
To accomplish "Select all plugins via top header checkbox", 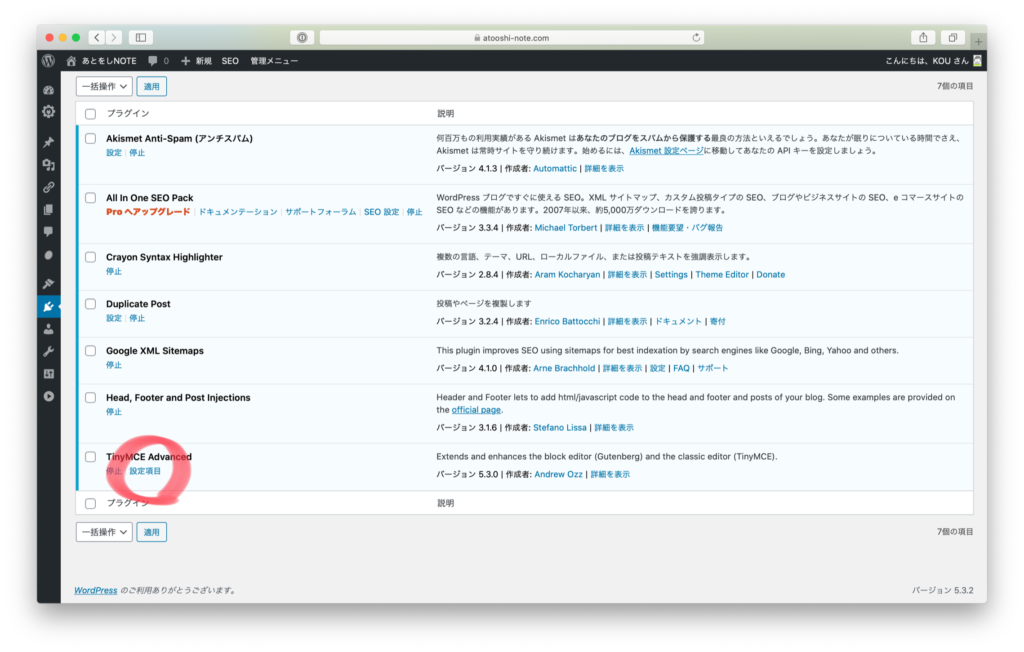I will click(90, 114).
